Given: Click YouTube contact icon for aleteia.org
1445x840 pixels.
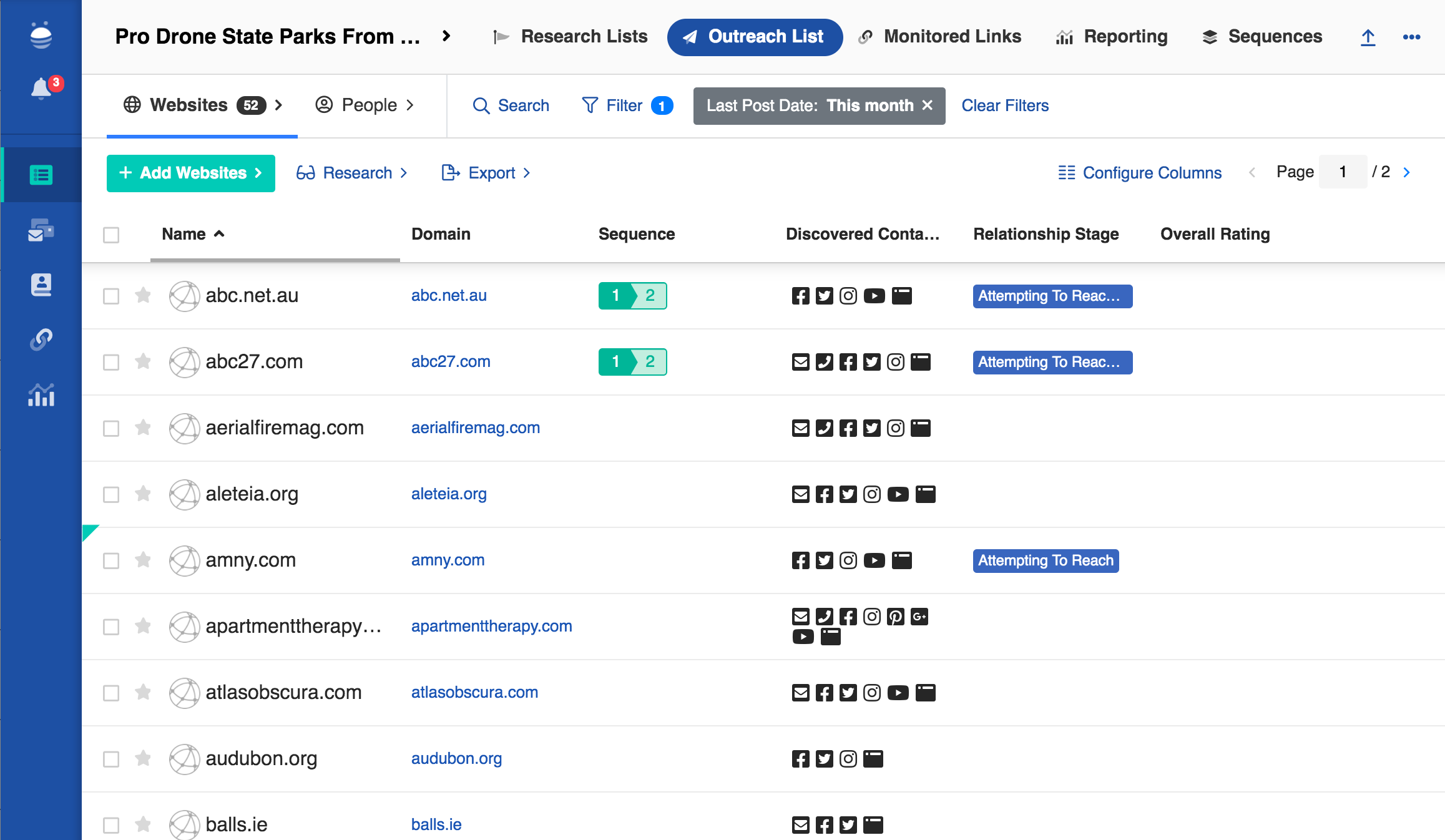Looking at the screenshot, I should point(898,494).
